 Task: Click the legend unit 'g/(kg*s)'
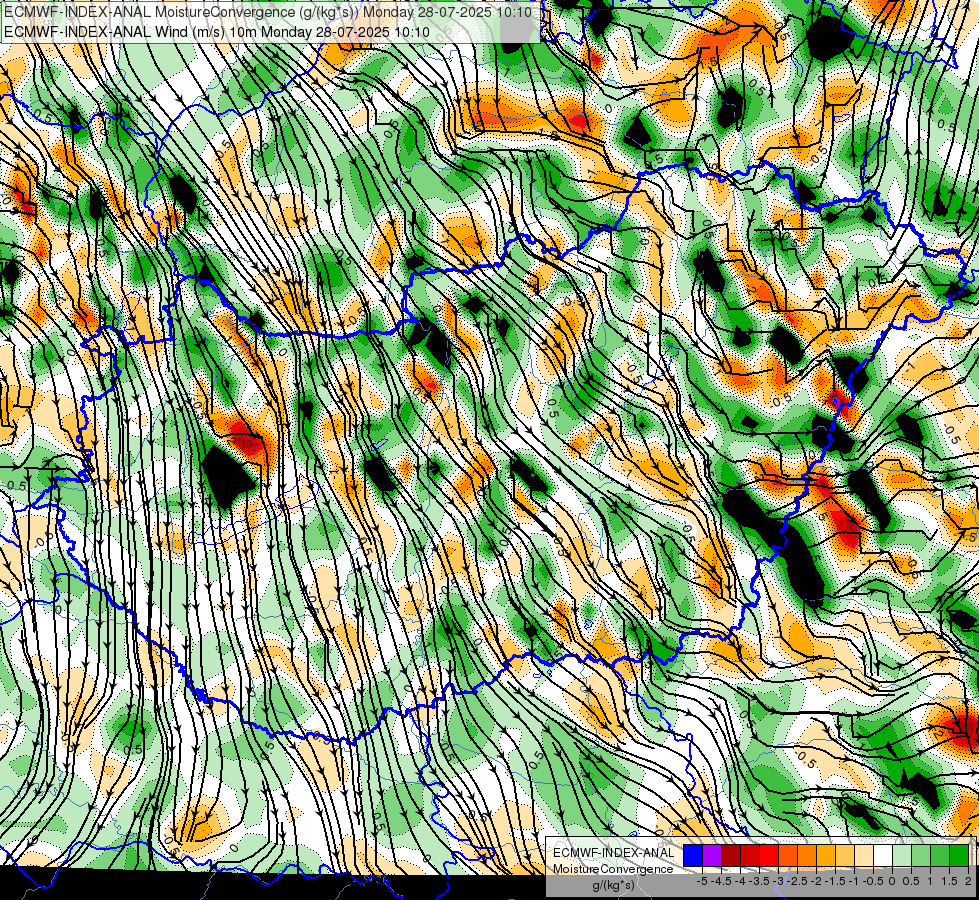[x=613, y=885]
